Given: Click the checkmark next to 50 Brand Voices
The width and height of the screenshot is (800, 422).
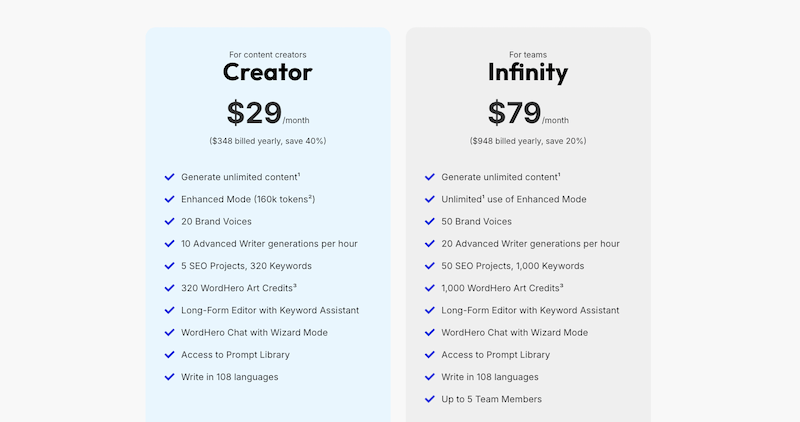Looking at the screenshot, I should (x=430, y=221).
